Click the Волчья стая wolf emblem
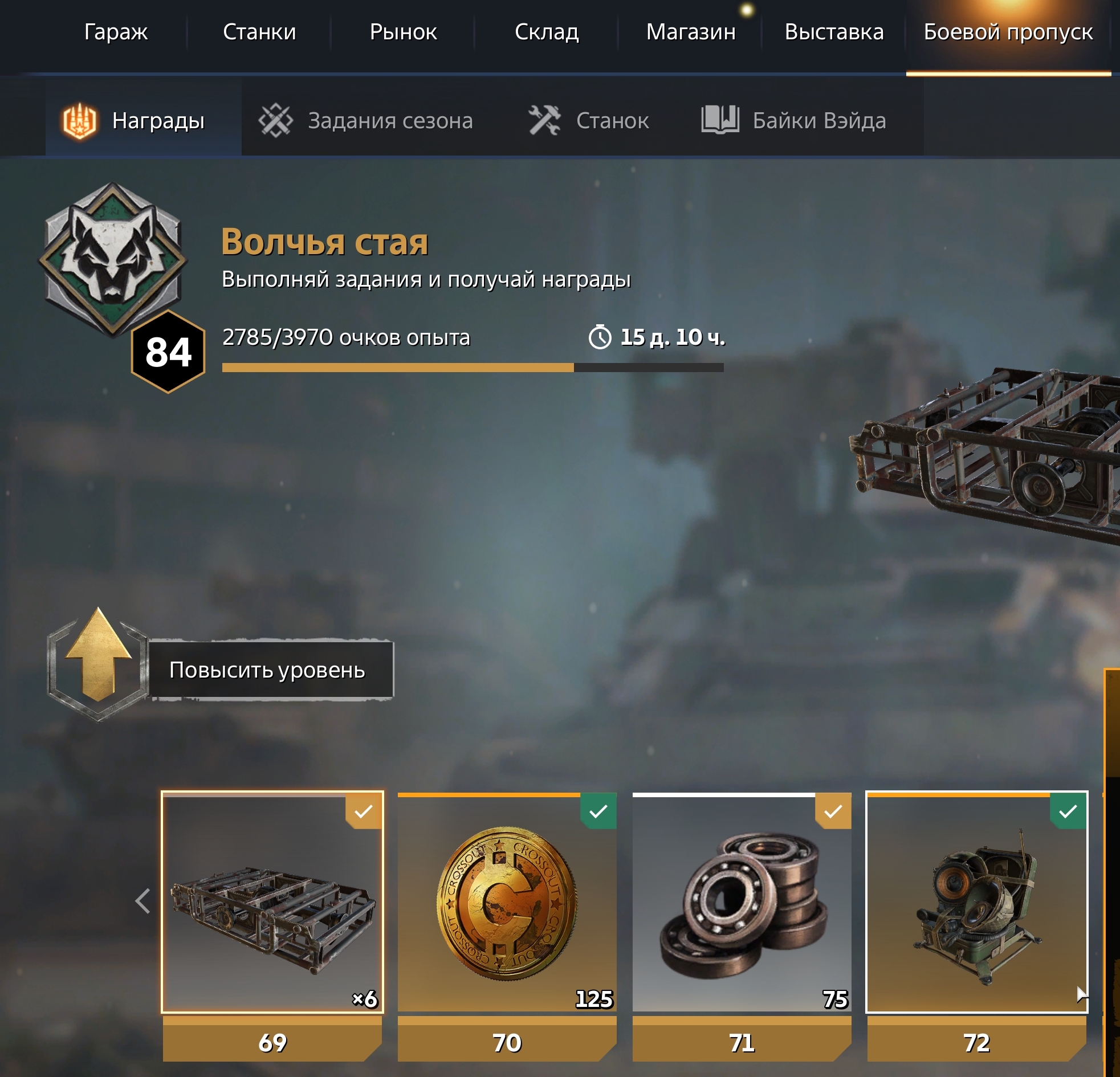 (x=113, y=259)
